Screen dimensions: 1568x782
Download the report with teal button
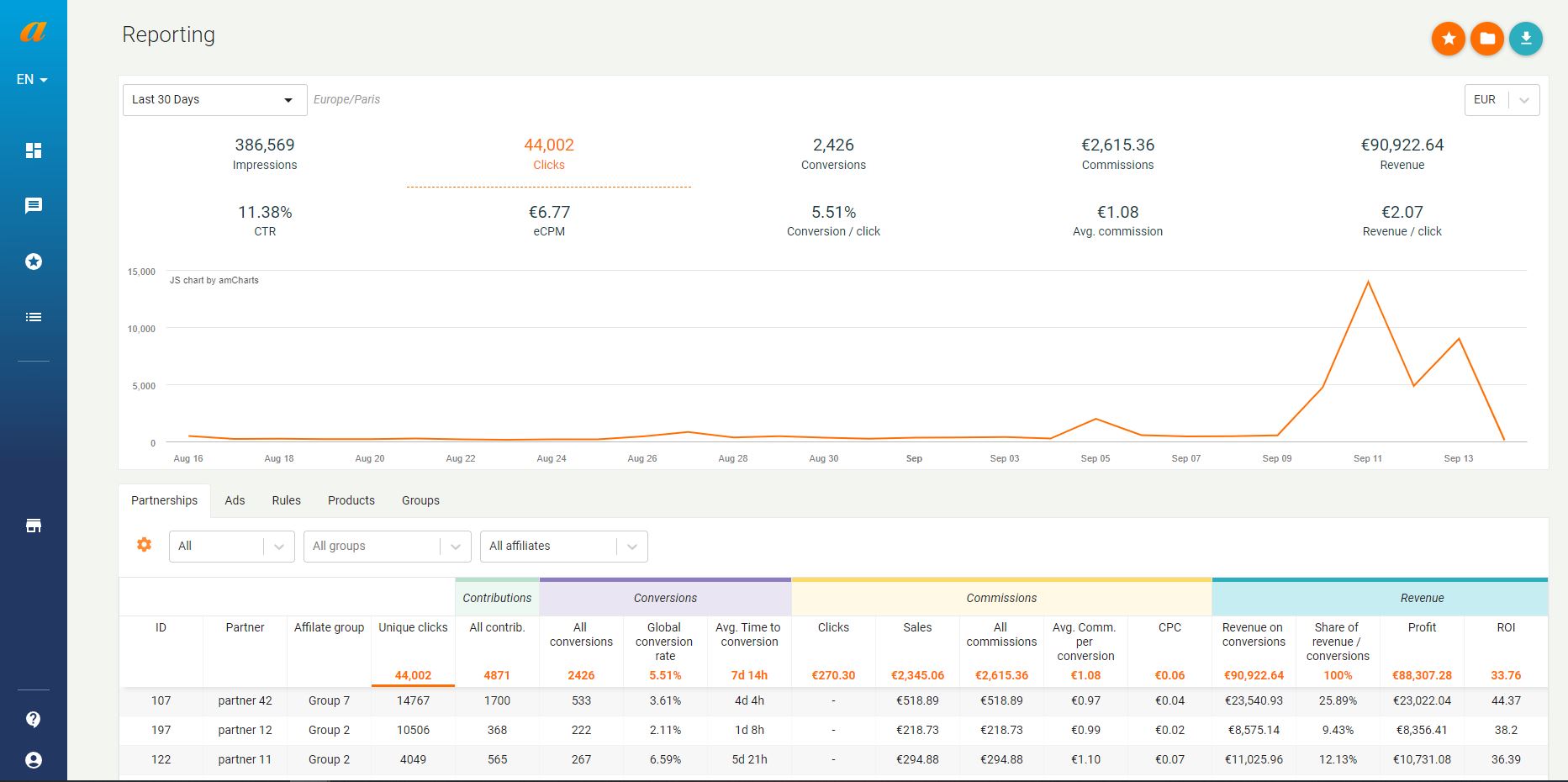[x=1526, y=39]
